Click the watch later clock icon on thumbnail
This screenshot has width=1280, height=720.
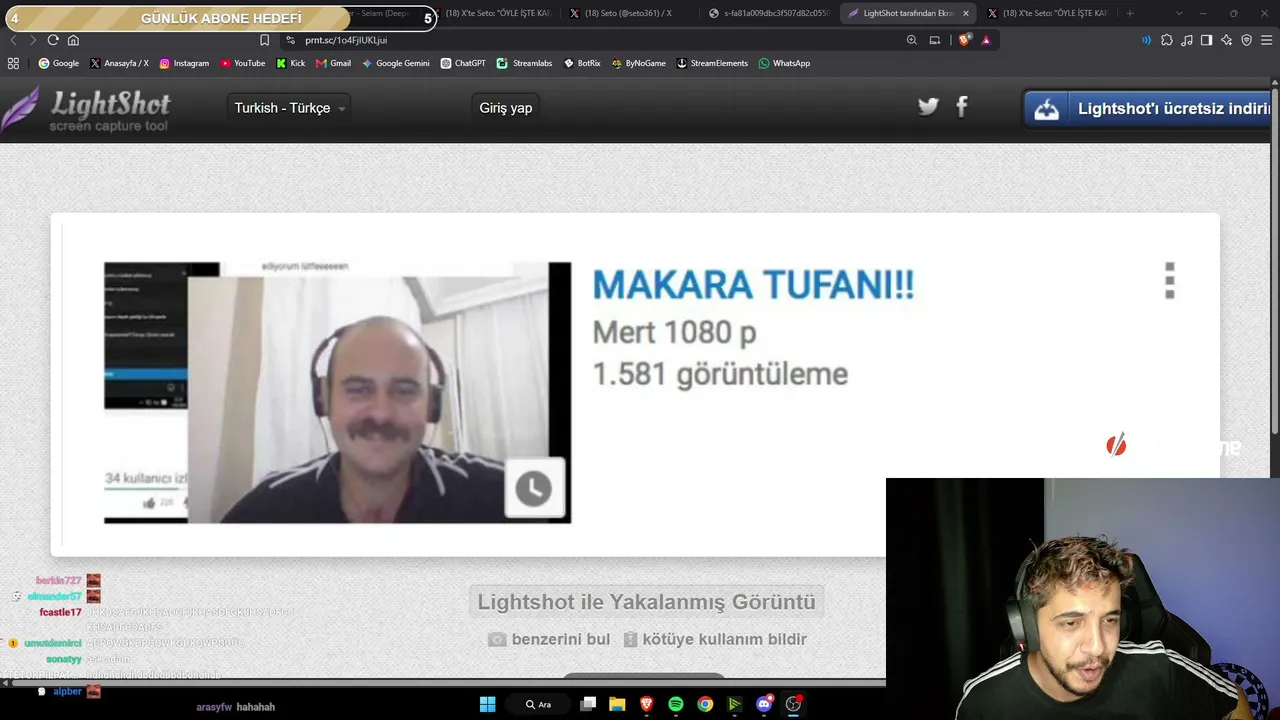pos(533,488)
